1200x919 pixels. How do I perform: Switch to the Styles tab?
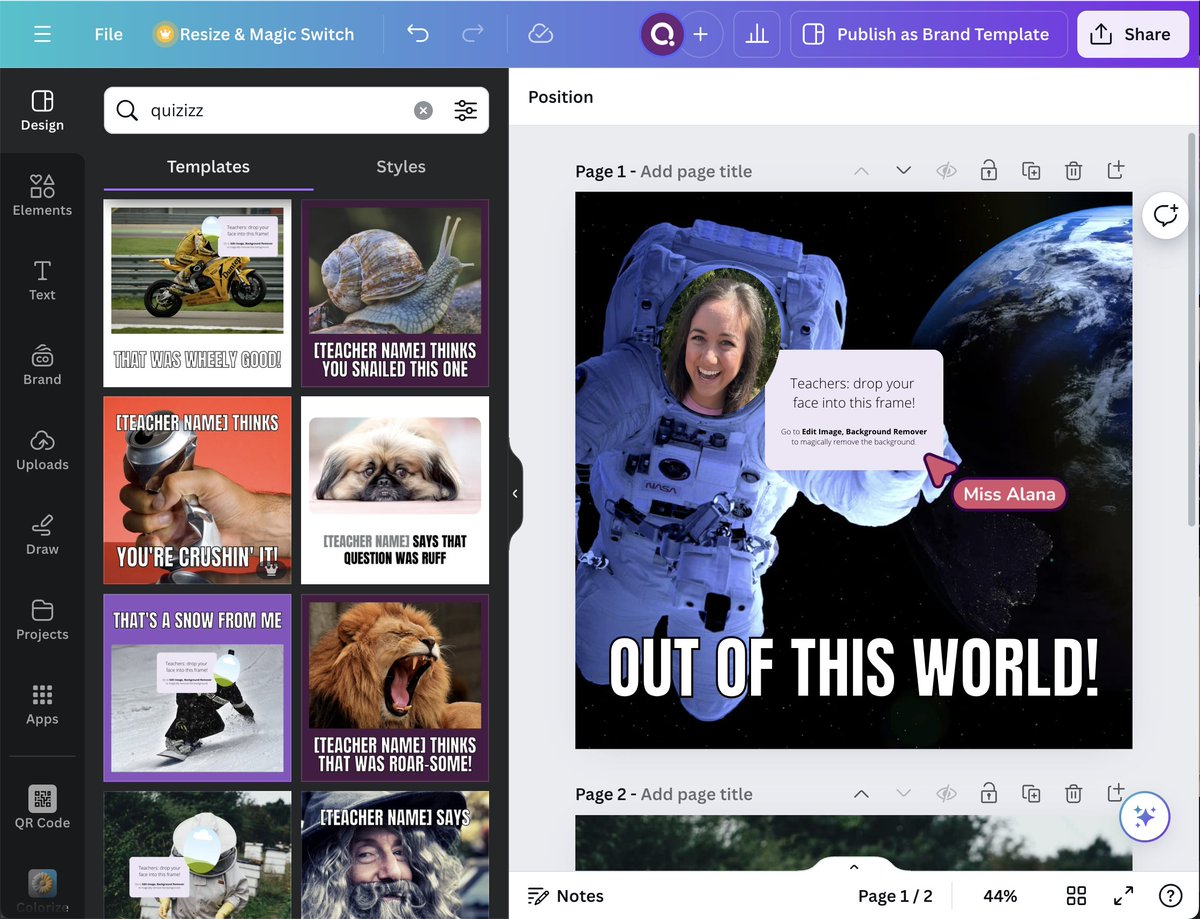coord(400,167)
